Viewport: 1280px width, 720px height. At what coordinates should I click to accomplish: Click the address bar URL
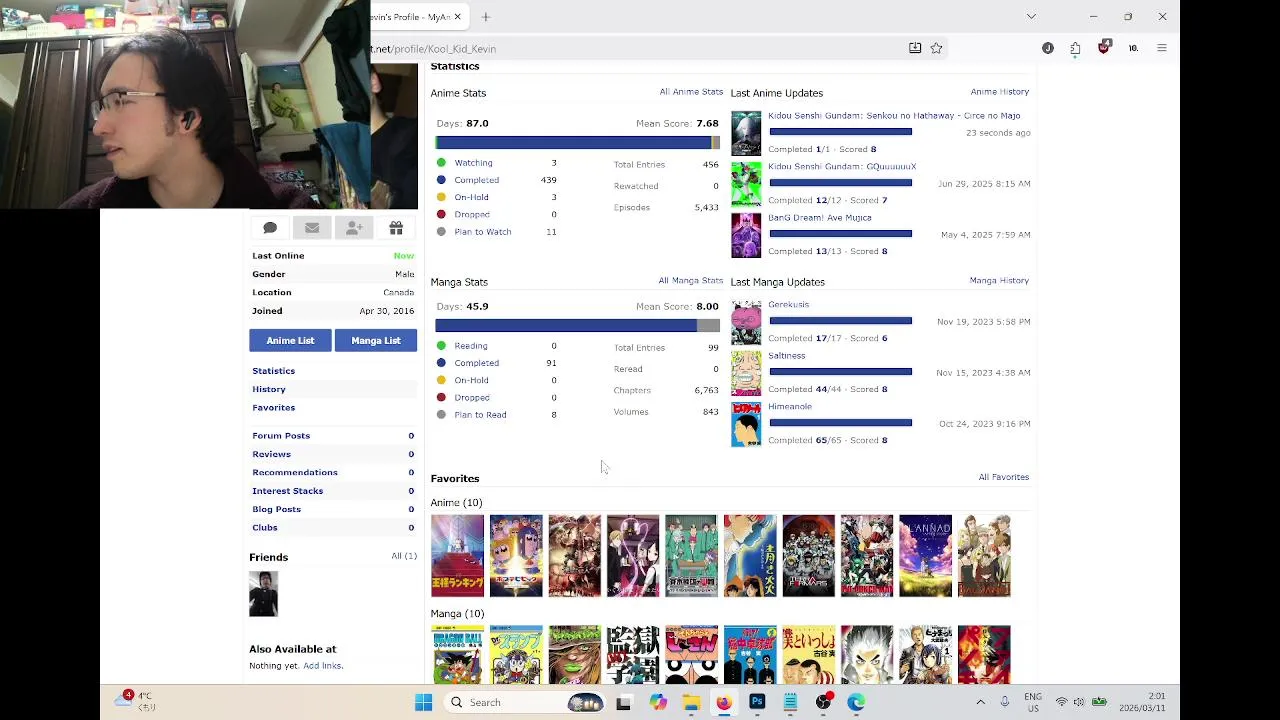tap(434, 48)
